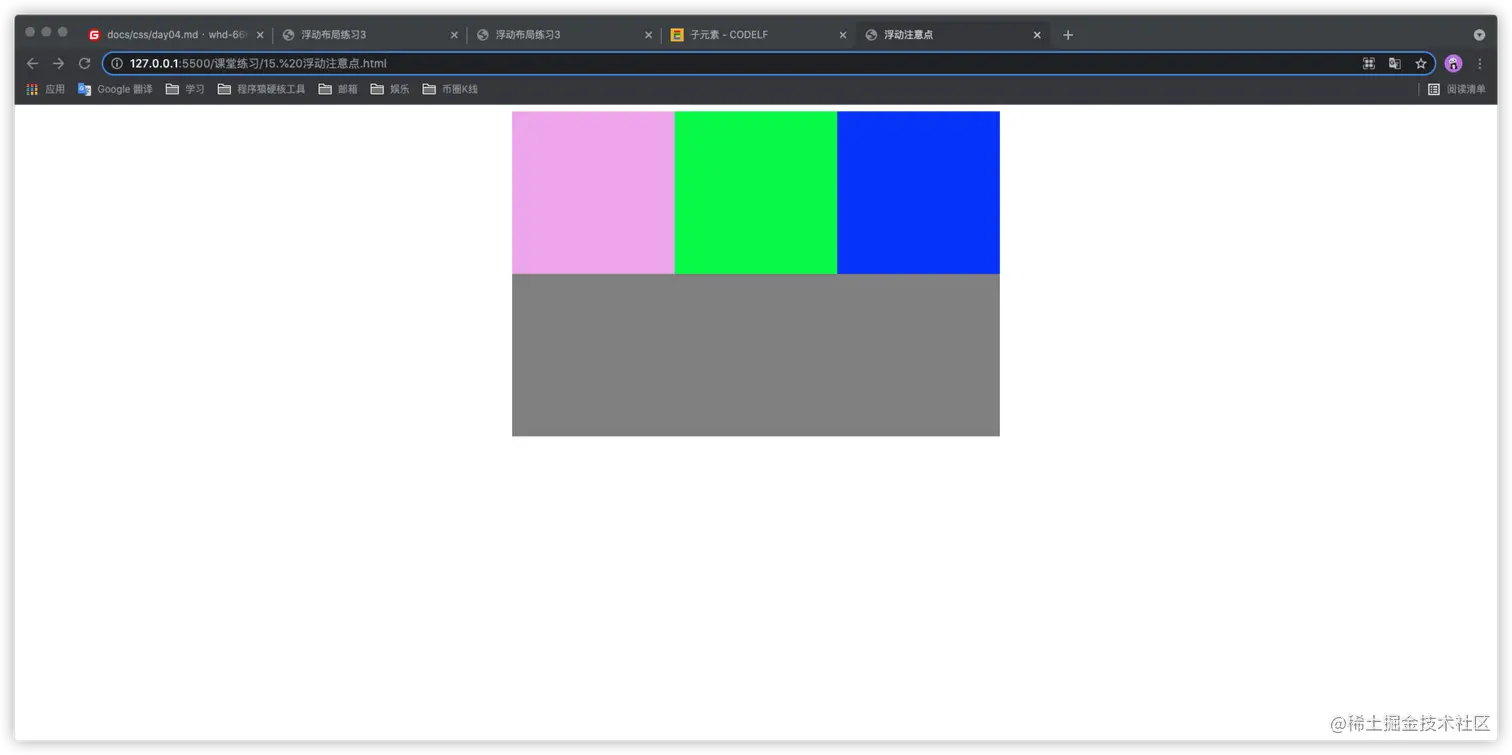Select the pink floated color block

pyautogui.click(x=593, y=192)
